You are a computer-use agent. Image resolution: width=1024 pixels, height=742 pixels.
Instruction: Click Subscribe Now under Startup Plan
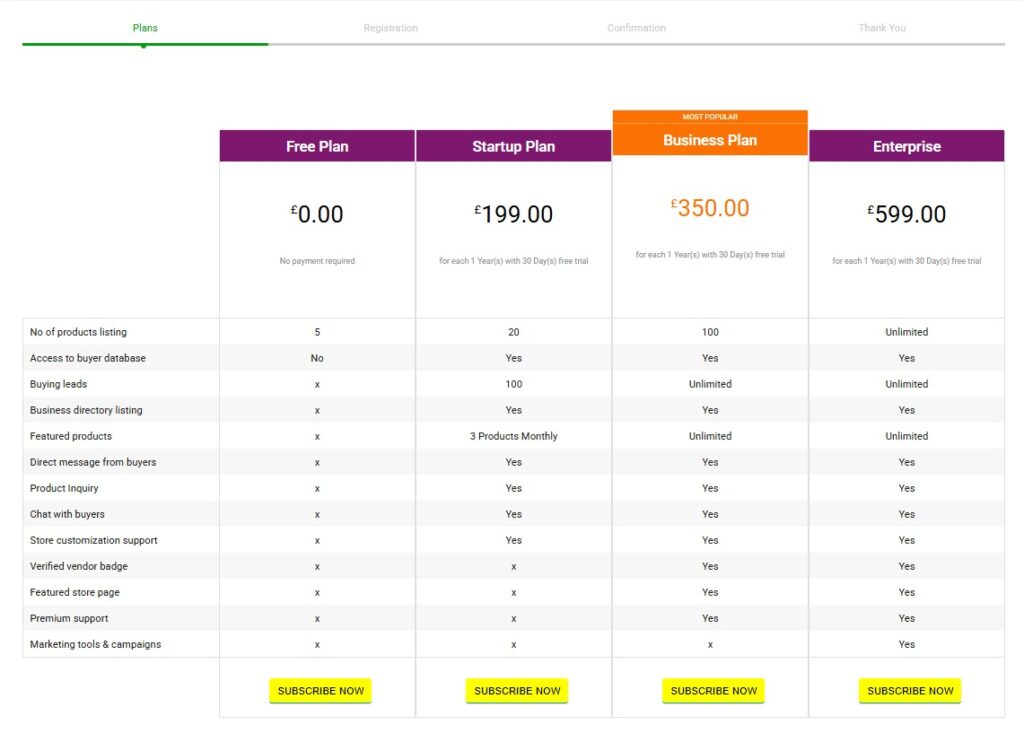click(x=517, y=691)
